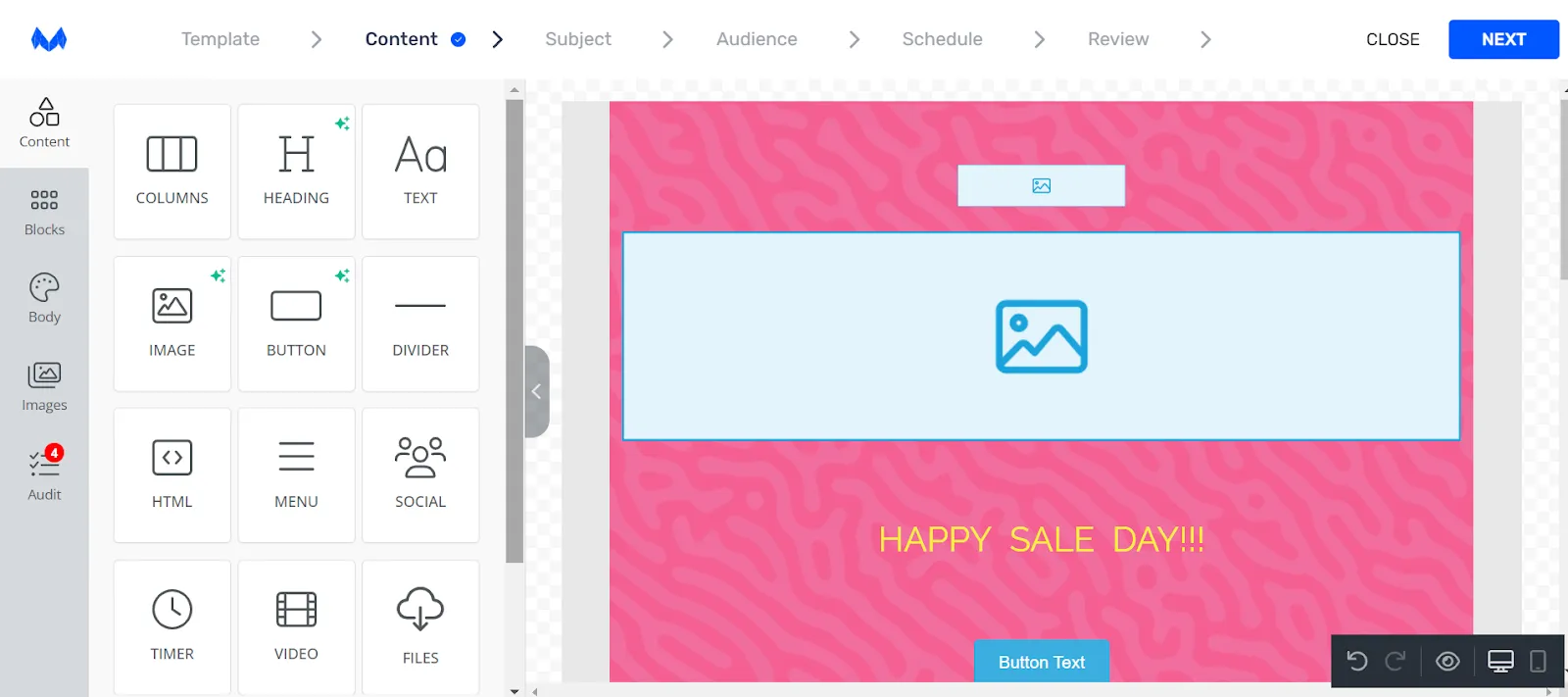This screenshot has height=697, width=1568.
Task: Preview the email with eye icon
Action: [x=1447, y=662]
